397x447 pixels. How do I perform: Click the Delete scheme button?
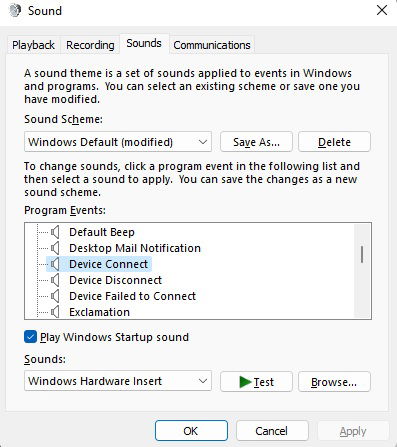click(334, 142)
